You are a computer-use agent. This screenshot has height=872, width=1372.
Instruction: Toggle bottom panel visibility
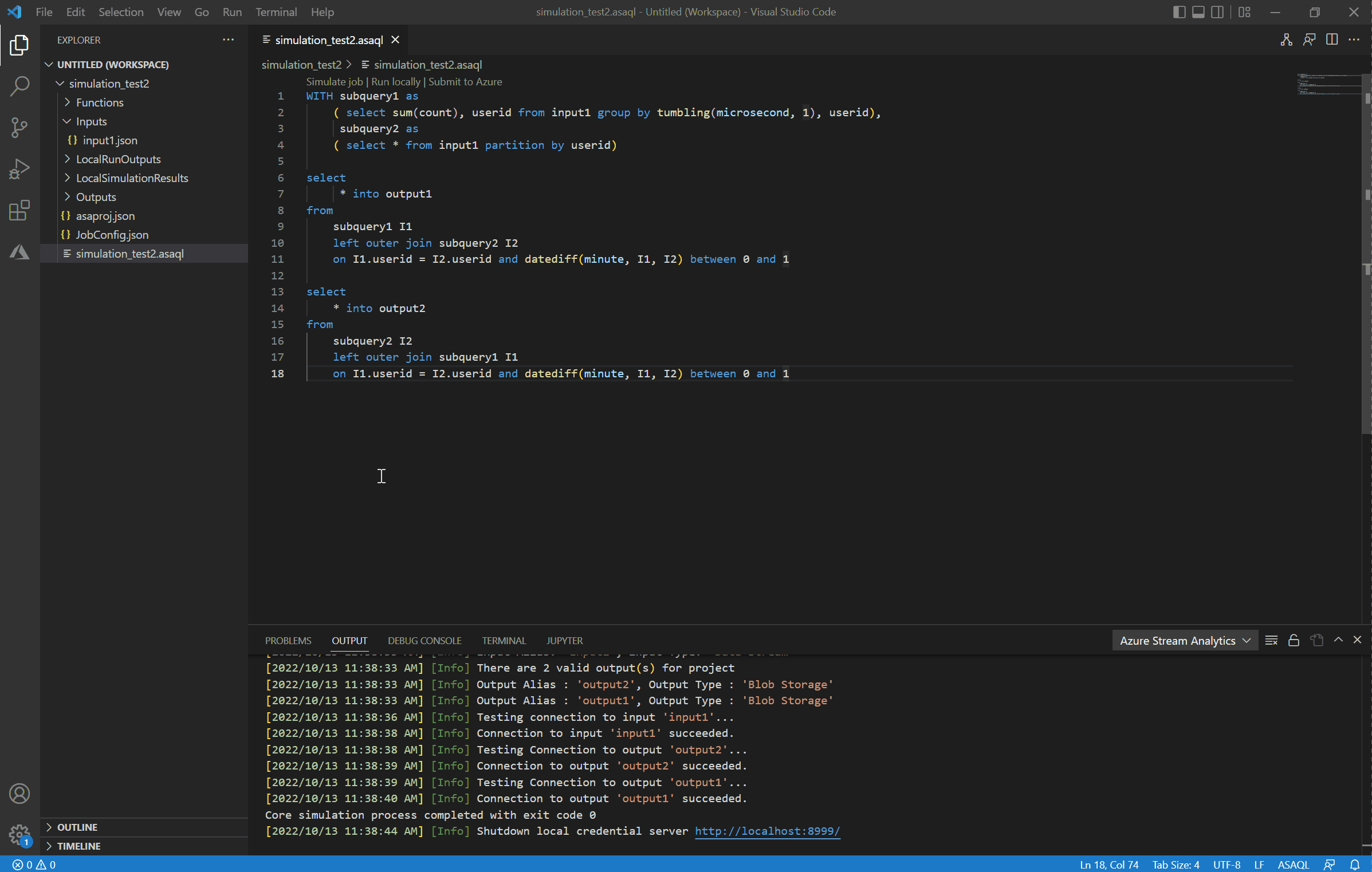pyautogui.click(x=1198, y=12)
